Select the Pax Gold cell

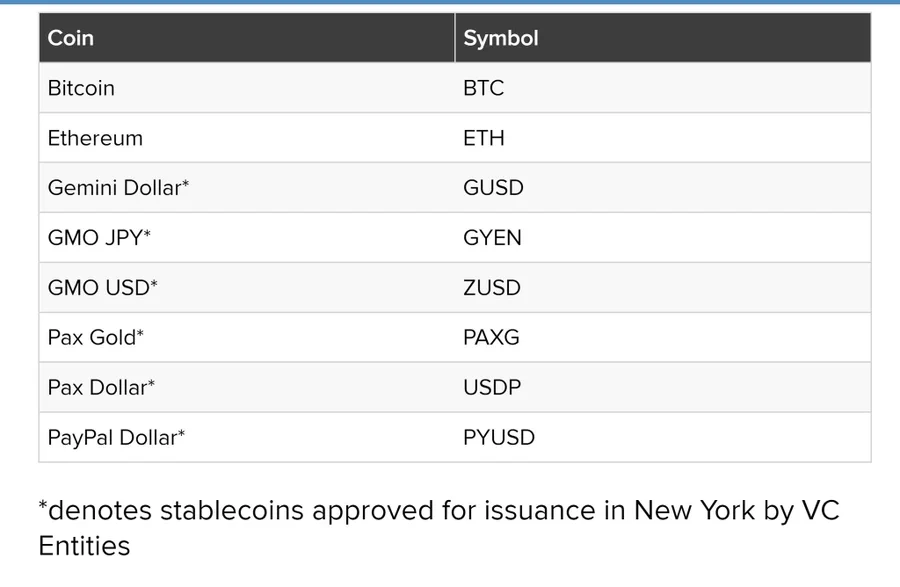tap(247, 337)
